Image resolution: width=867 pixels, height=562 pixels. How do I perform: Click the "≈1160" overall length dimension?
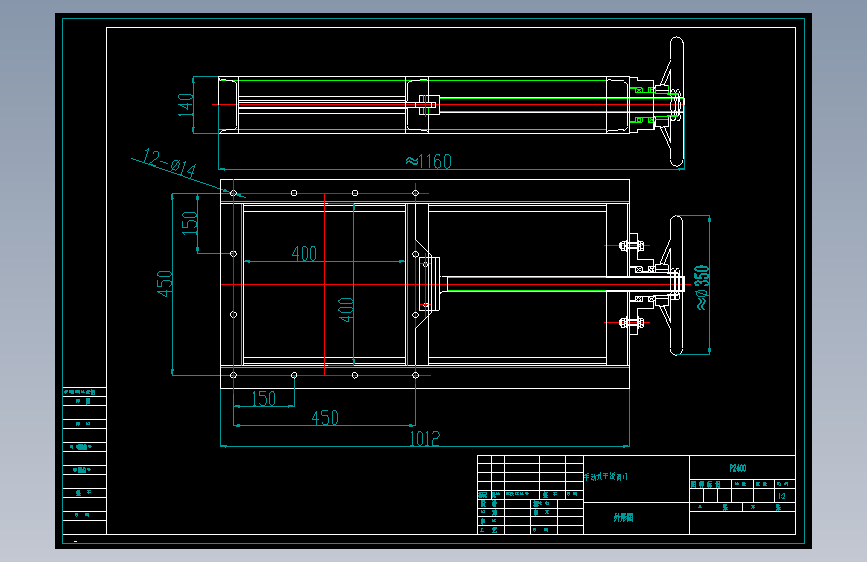429,162
